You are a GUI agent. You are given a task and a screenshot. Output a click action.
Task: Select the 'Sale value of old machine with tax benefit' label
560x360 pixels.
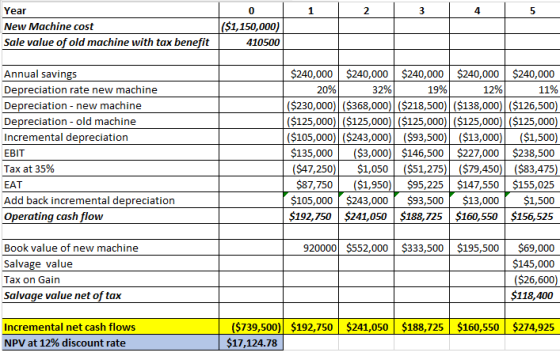tap(106, 42)
